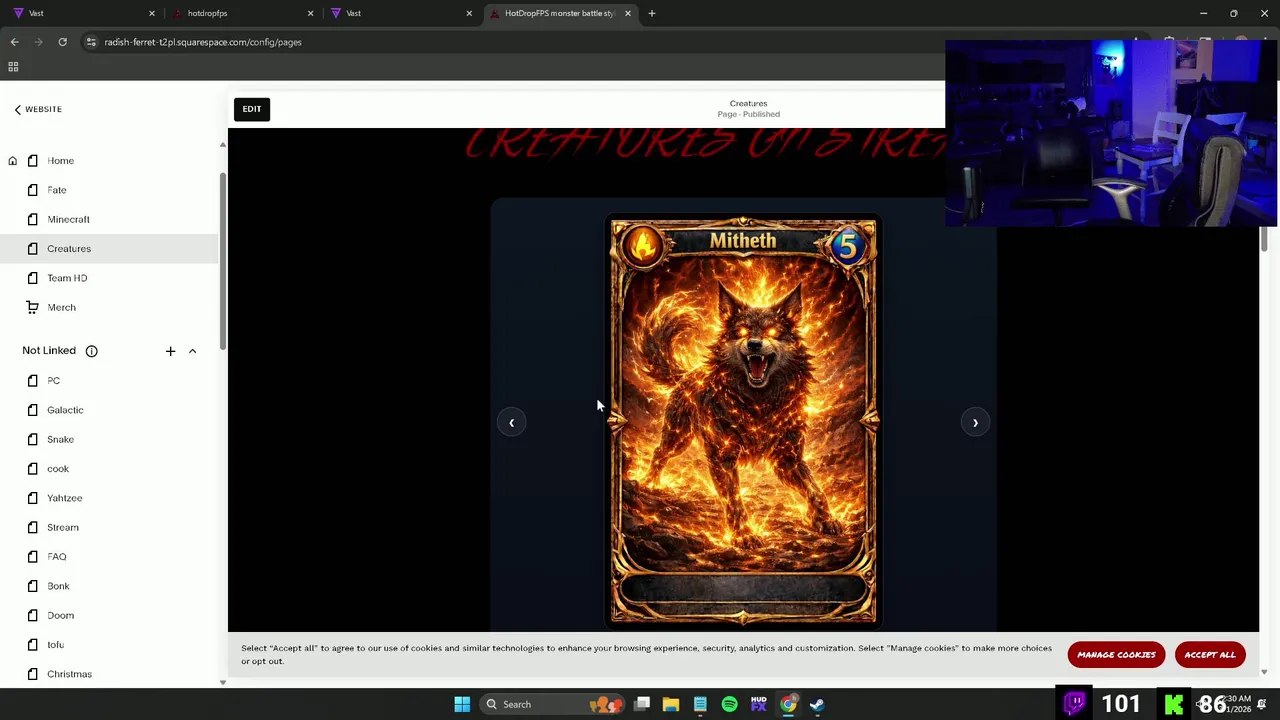
Task: Click the page preview vertical scrollbar thumb
Action: click(x=1264, y=239)
